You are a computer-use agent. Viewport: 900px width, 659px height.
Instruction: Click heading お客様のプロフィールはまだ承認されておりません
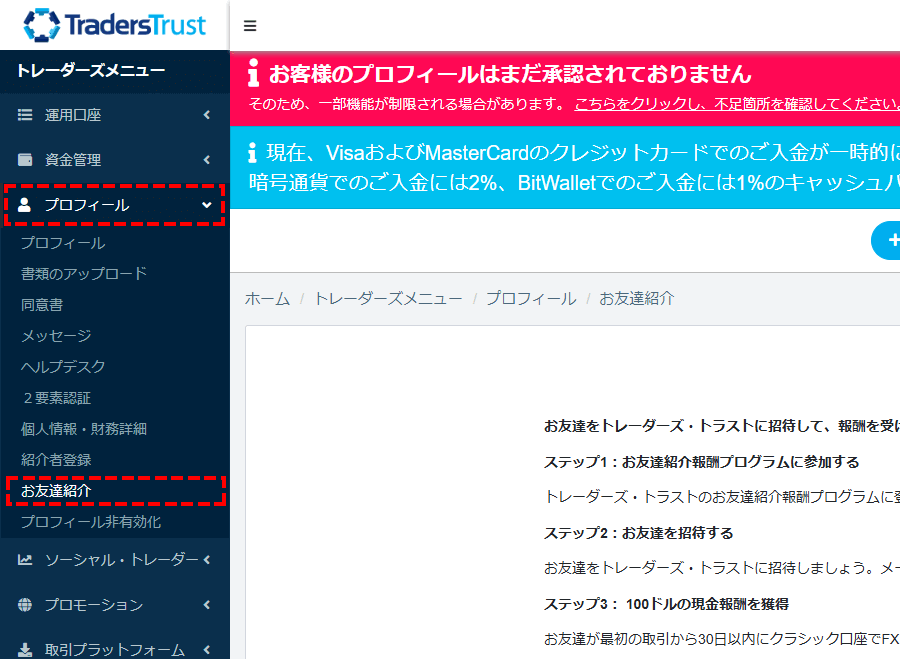click(x=510, y=73)
